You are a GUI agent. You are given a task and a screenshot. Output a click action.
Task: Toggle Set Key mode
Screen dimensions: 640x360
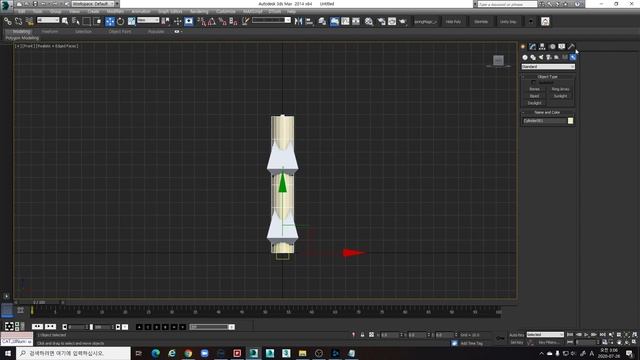[517, 342]
